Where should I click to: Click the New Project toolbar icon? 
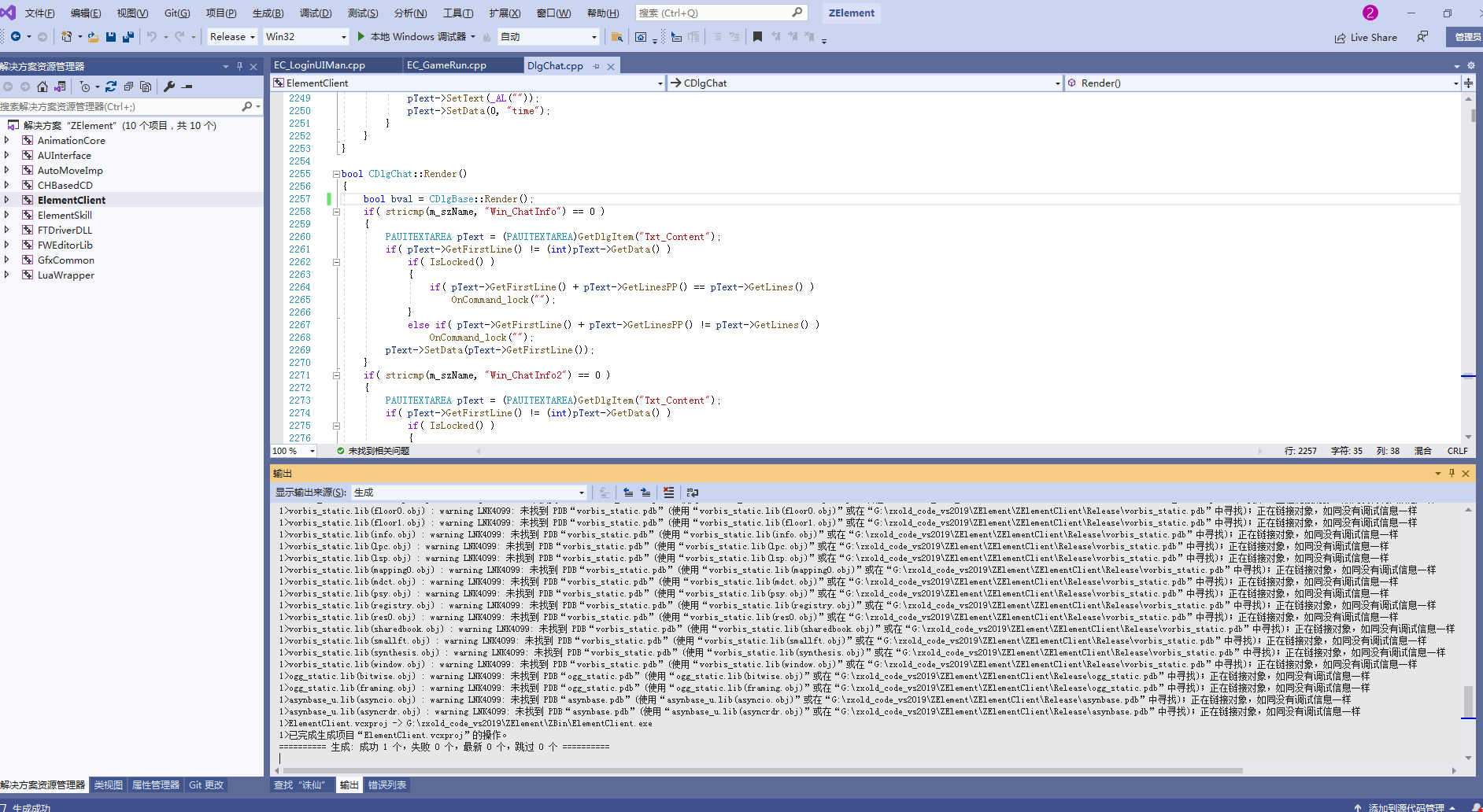[x=66, y=36]
